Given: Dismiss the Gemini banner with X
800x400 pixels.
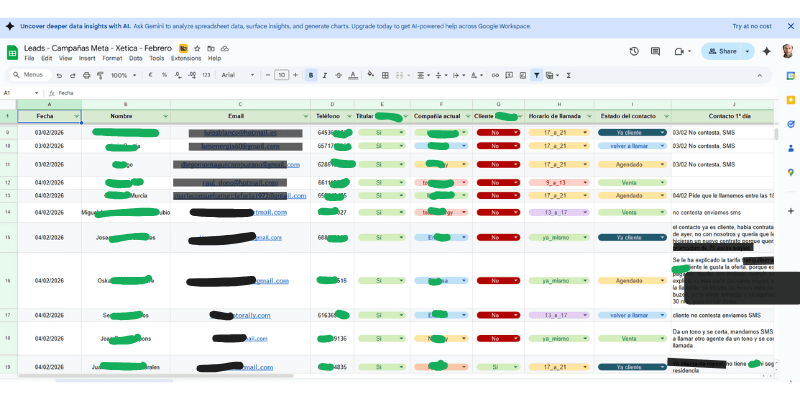Looking at the screenshot, I should [x=790, y=26].
